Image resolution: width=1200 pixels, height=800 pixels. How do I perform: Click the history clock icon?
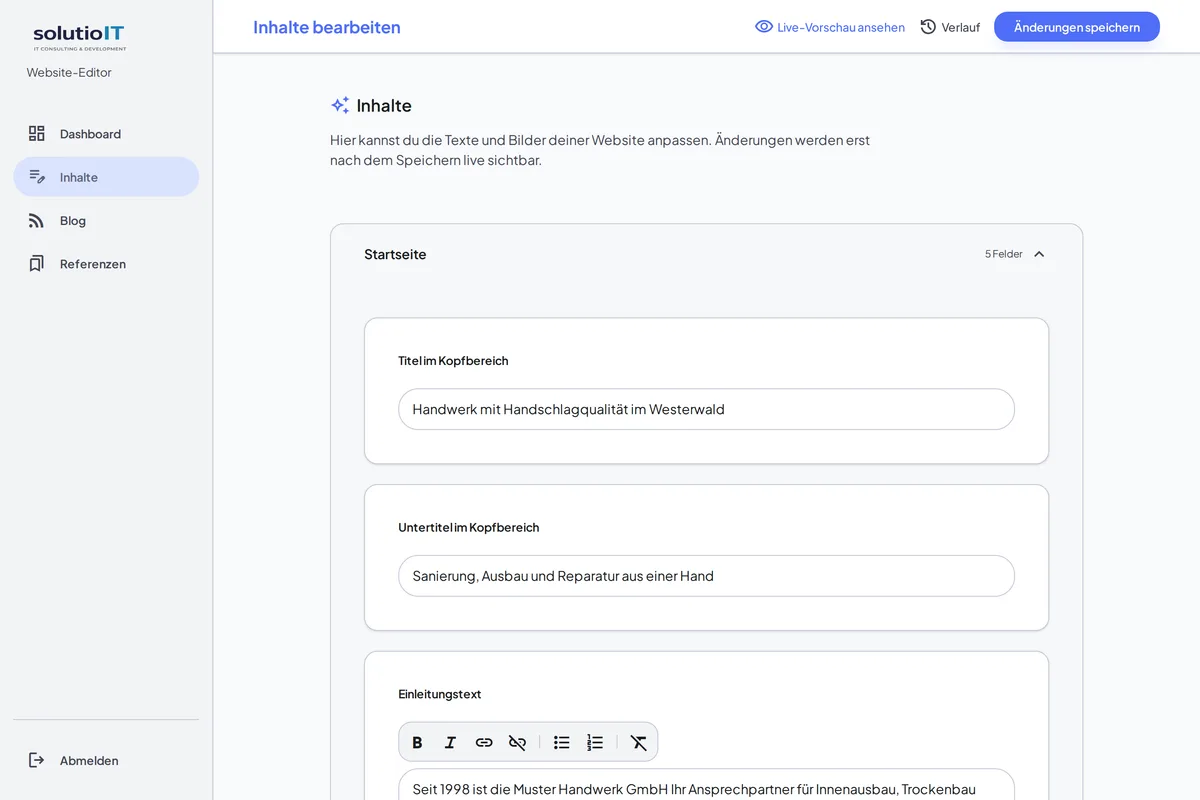(928, 27)
